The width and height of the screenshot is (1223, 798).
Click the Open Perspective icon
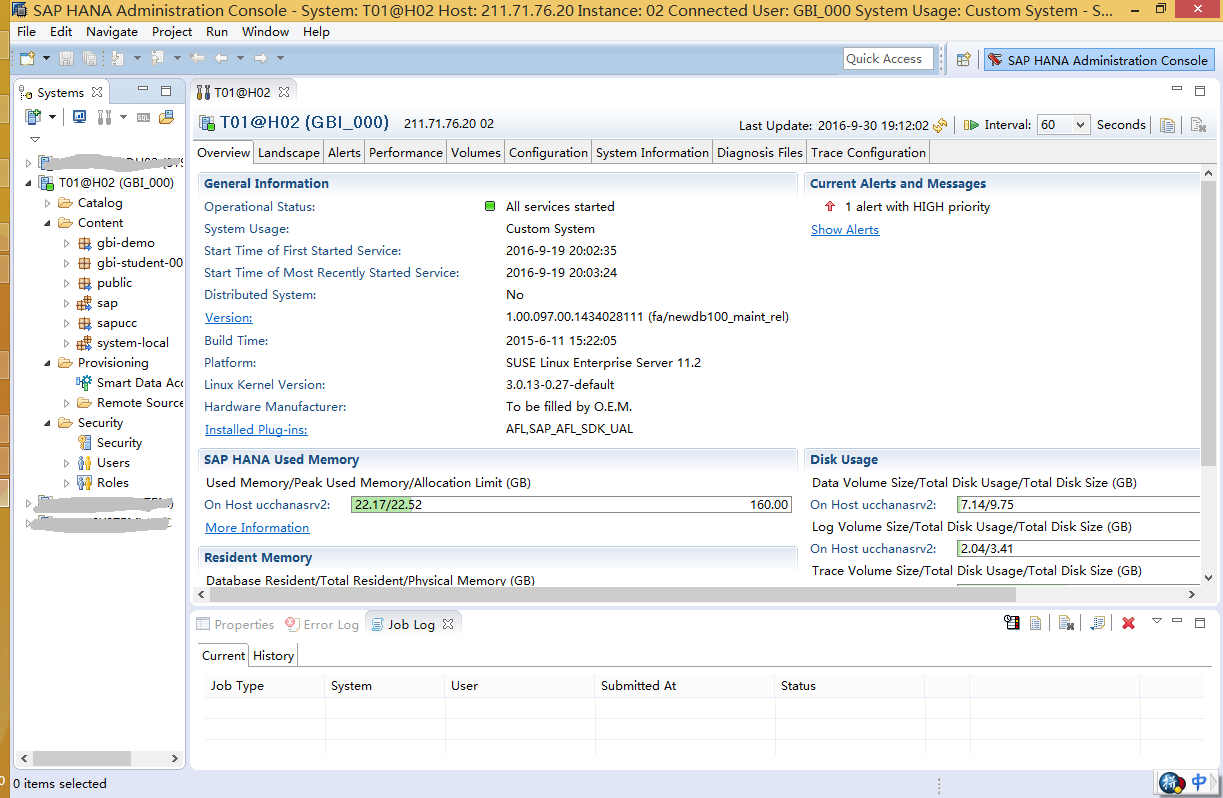coord(963,60)
